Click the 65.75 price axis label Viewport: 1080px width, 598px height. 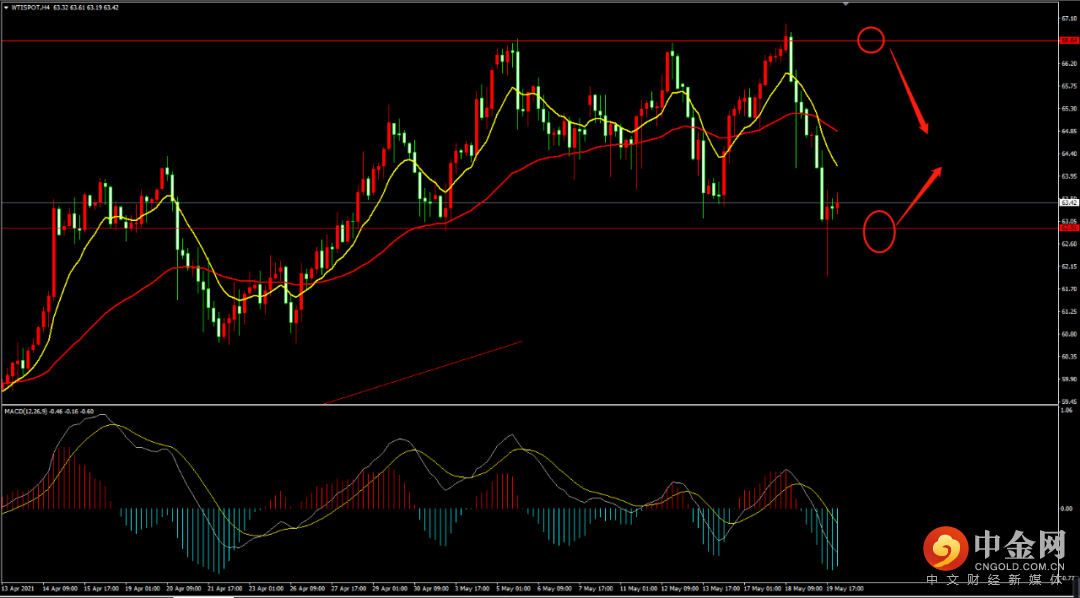click(x=1069, y=86)
